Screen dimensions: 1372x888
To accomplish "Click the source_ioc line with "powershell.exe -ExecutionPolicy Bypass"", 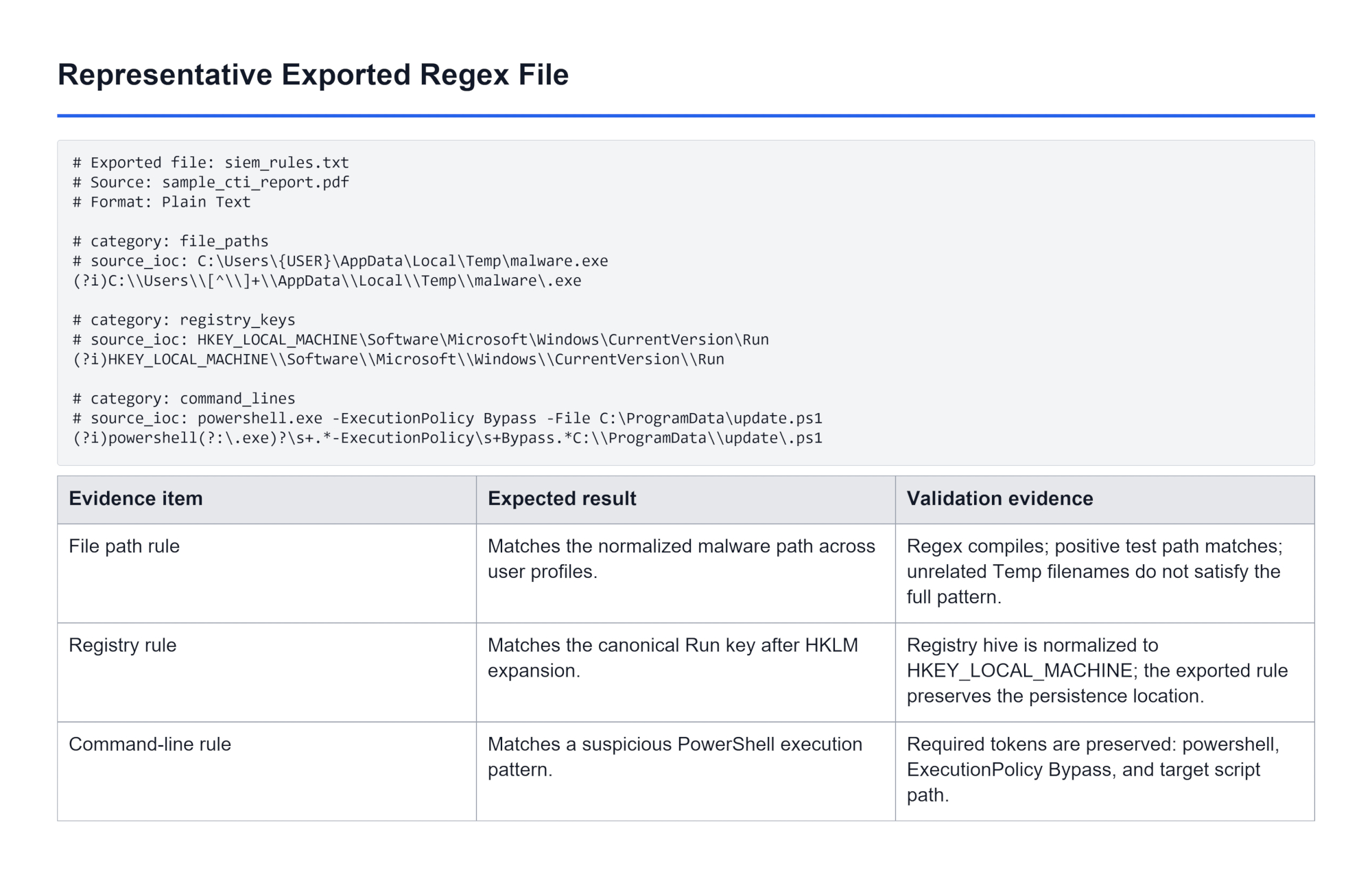I will click(447, 419).
